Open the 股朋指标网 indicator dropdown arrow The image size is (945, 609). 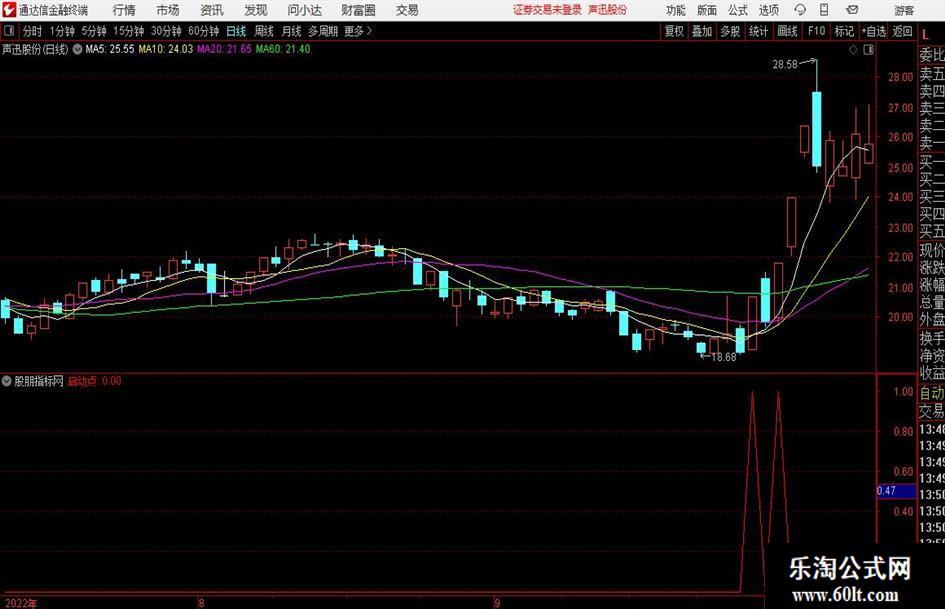tap(7, 381)
